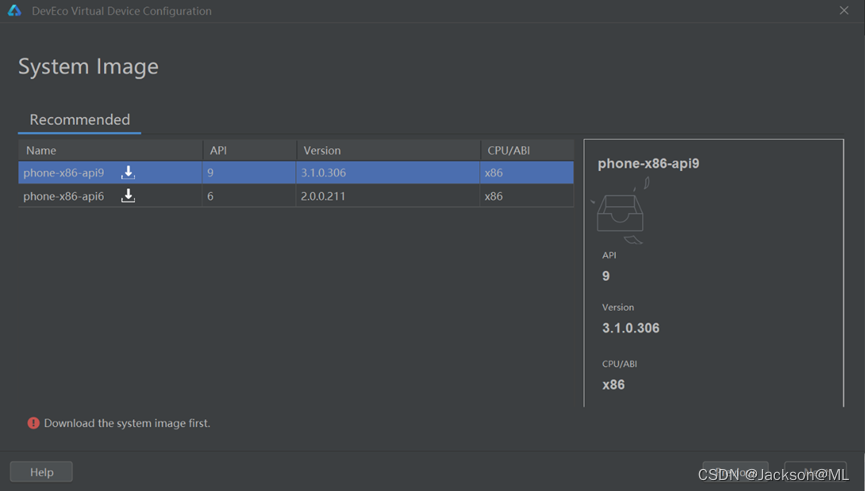
Task: Select the phone-x86-api6 row name
Action: pos(63,196)
